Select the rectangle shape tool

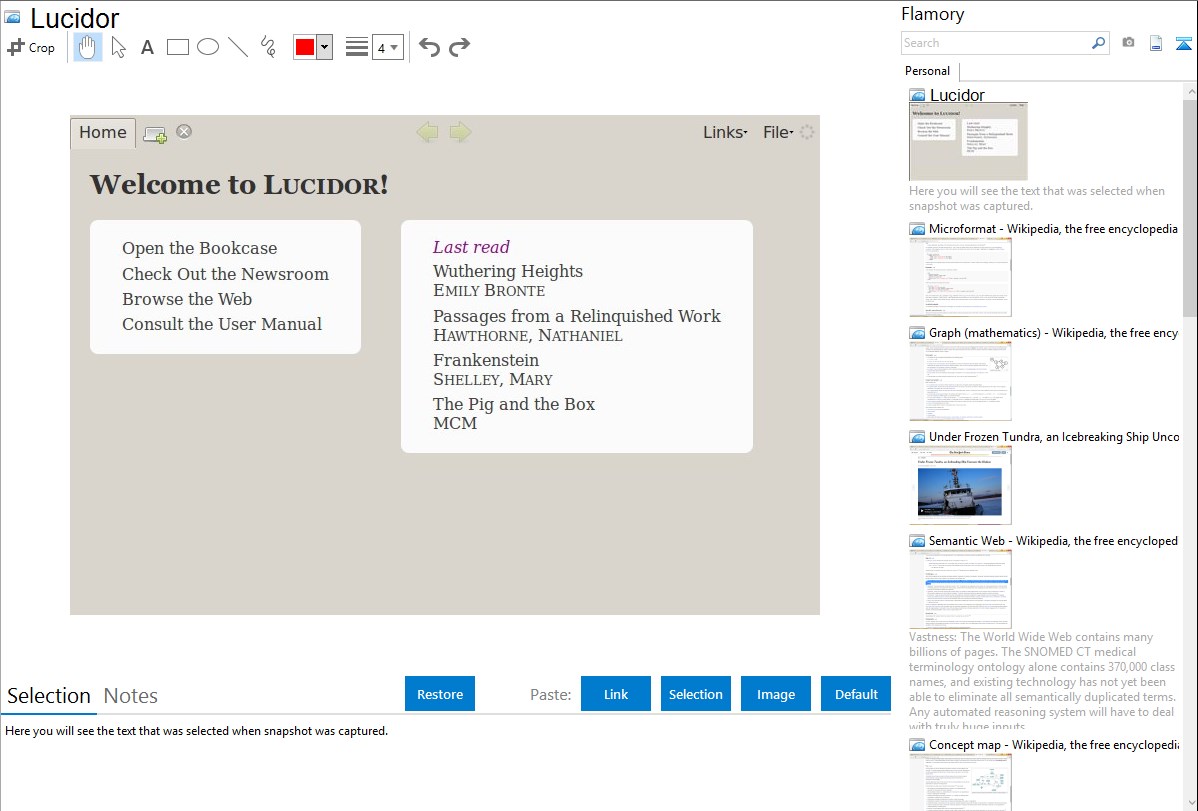177,47
